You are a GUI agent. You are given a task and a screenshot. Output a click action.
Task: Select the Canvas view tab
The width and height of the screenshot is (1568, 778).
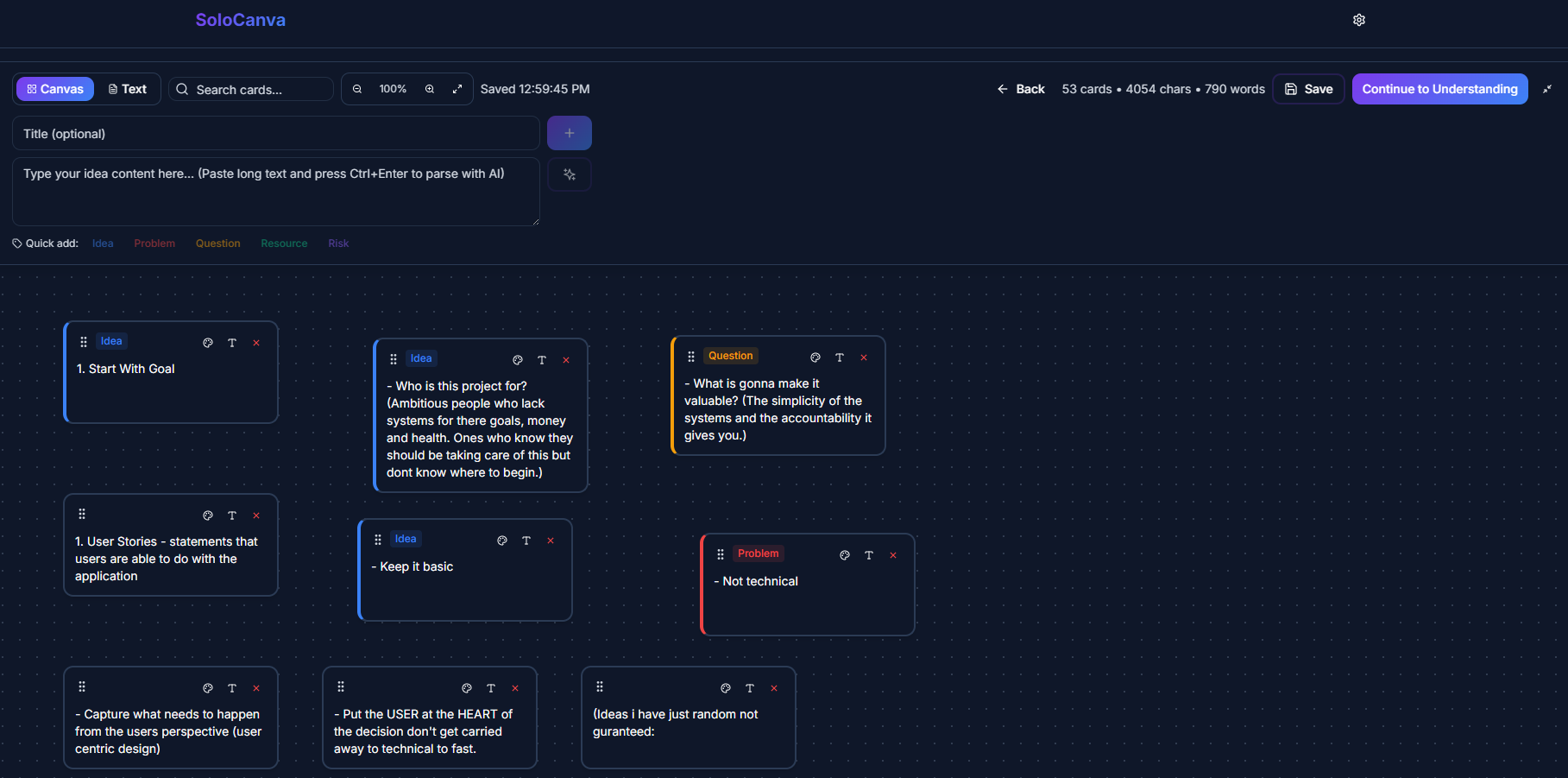point(54,88)
